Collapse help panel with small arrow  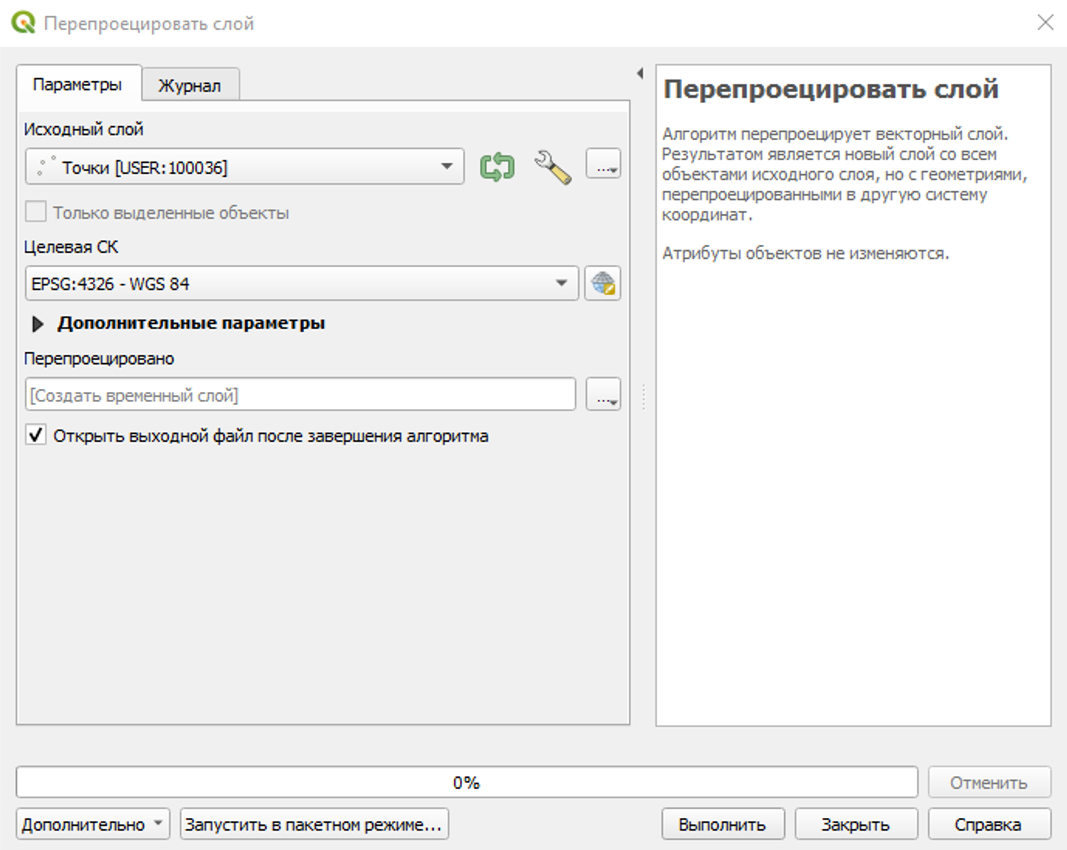(639, 73)
